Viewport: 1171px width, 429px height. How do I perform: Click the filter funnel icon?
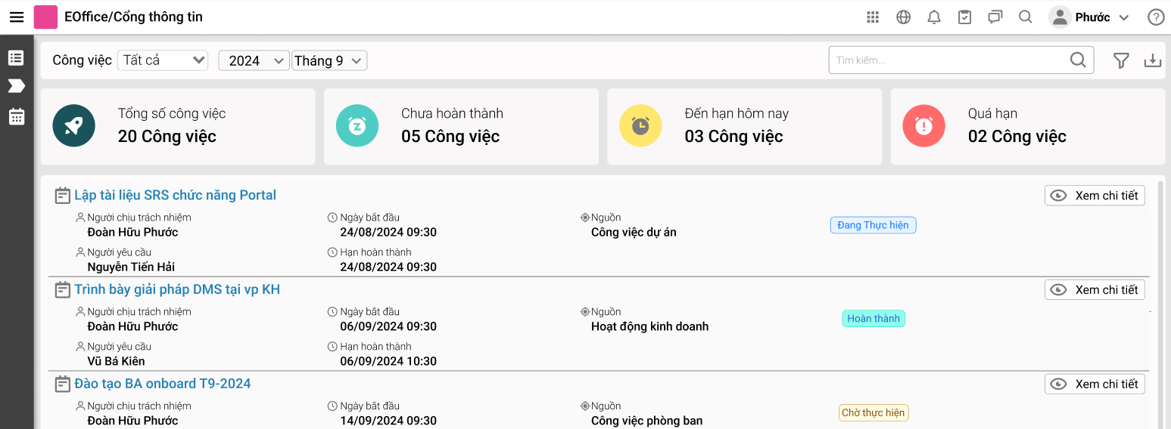coord(1120,61)
